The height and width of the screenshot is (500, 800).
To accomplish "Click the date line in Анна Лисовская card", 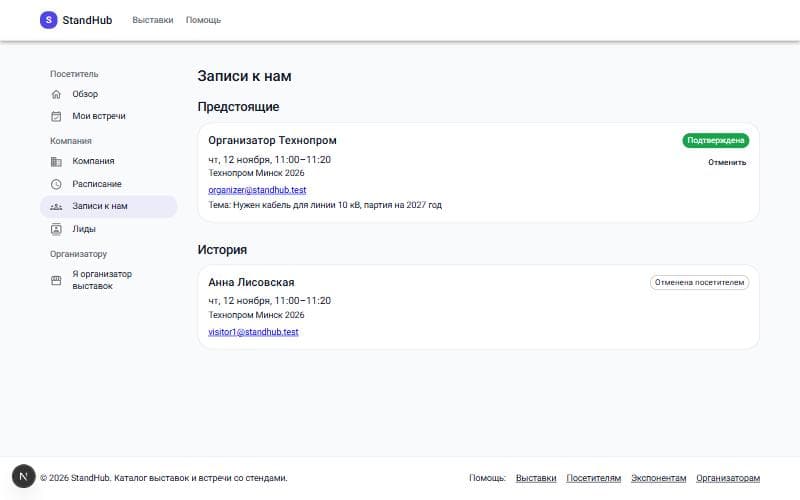I will pos(269,301).
